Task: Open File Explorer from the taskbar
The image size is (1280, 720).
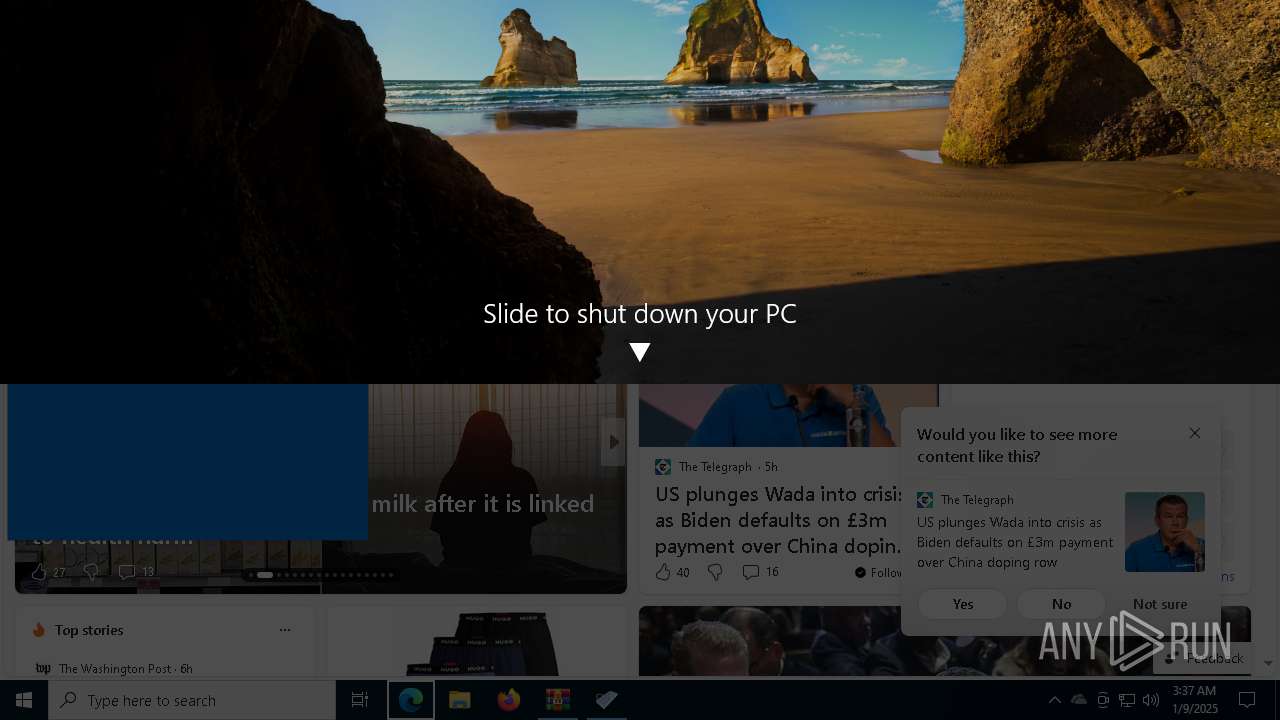Action: [x=460, y=700]
